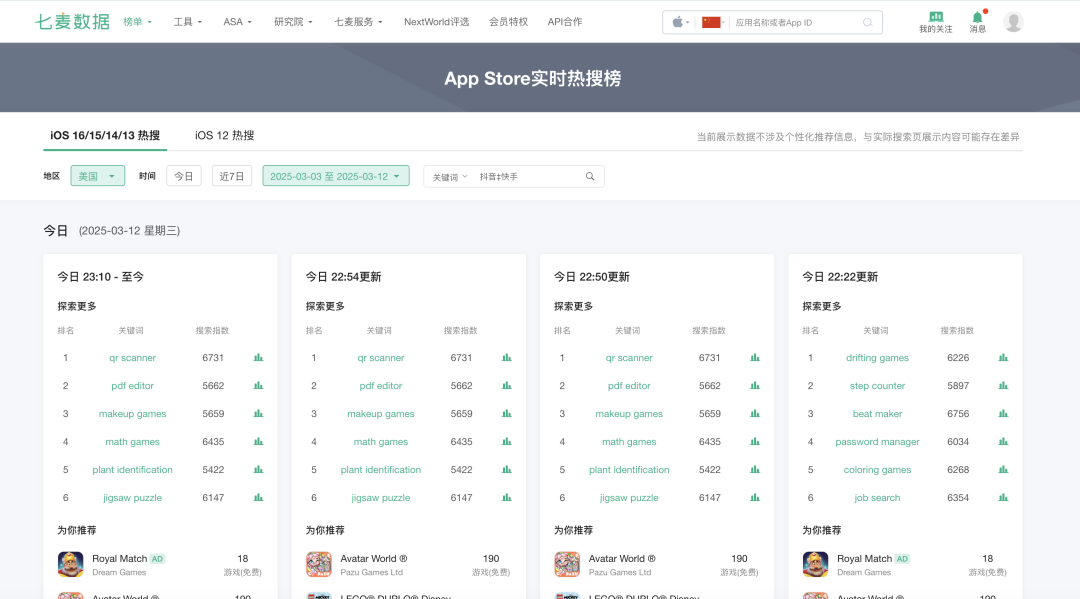Image resolution: width=1080 pixels, height=599 pixels.
Task: Open the date range 2025-03-03 至 2025-03-12 picker
Action: pos(335,176)
